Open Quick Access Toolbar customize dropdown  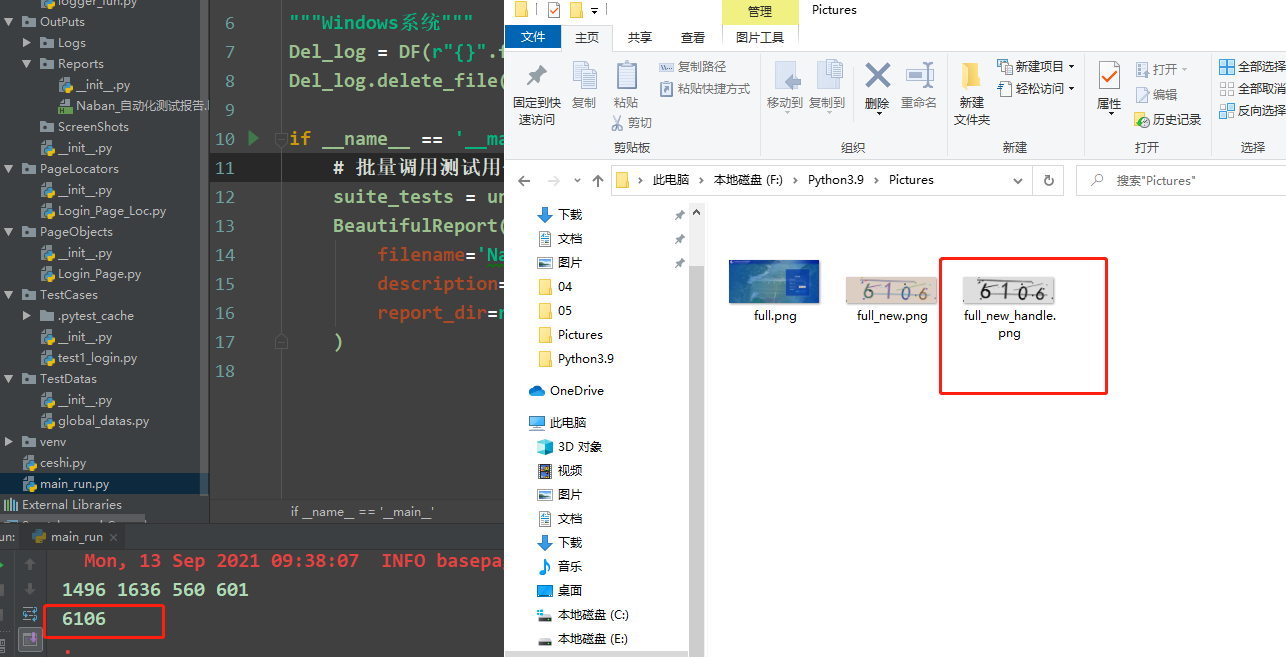pyautogui.click(x=594, y=11)
